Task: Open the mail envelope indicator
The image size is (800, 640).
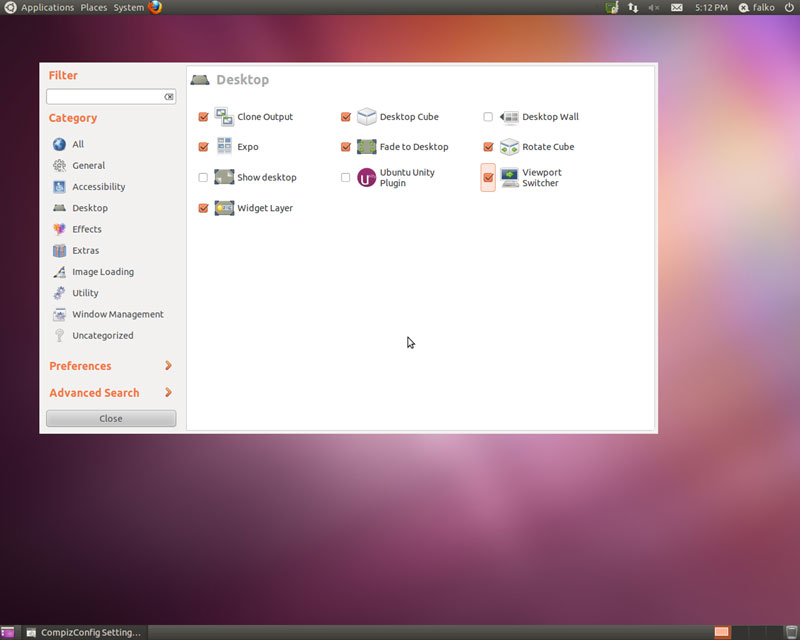Action: pos(677,7)
